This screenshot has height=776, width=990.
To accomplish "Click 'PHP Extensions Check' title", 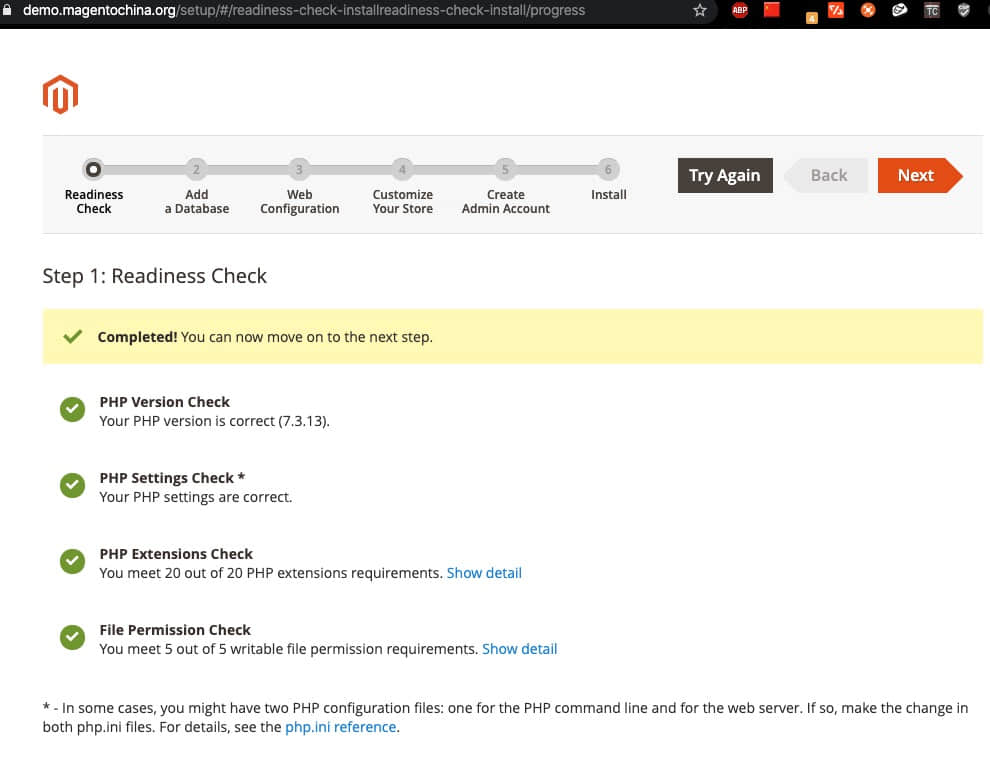I will click(x=176, y=554).
